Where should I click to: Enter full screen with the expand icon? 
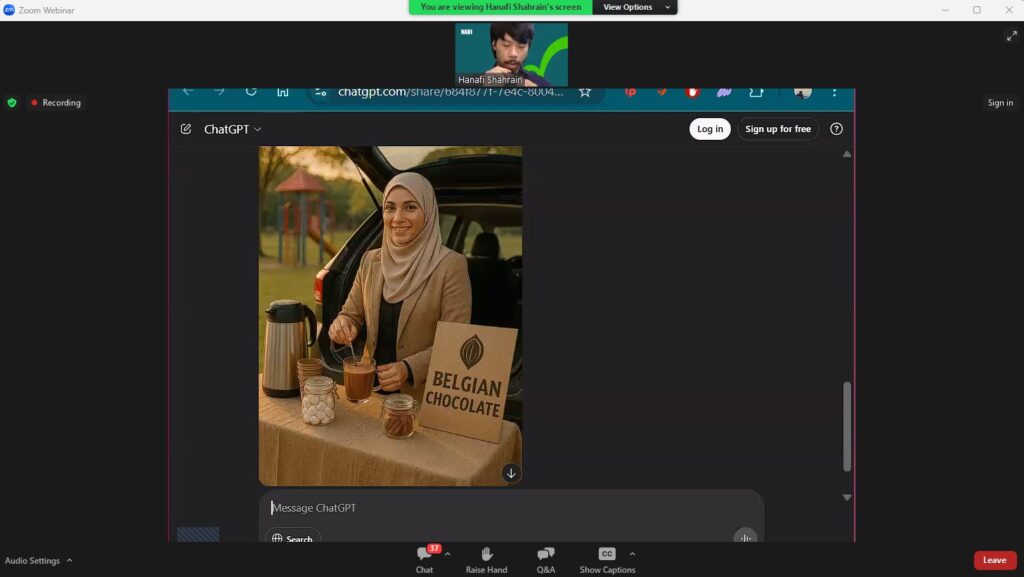click(1010, 36)
